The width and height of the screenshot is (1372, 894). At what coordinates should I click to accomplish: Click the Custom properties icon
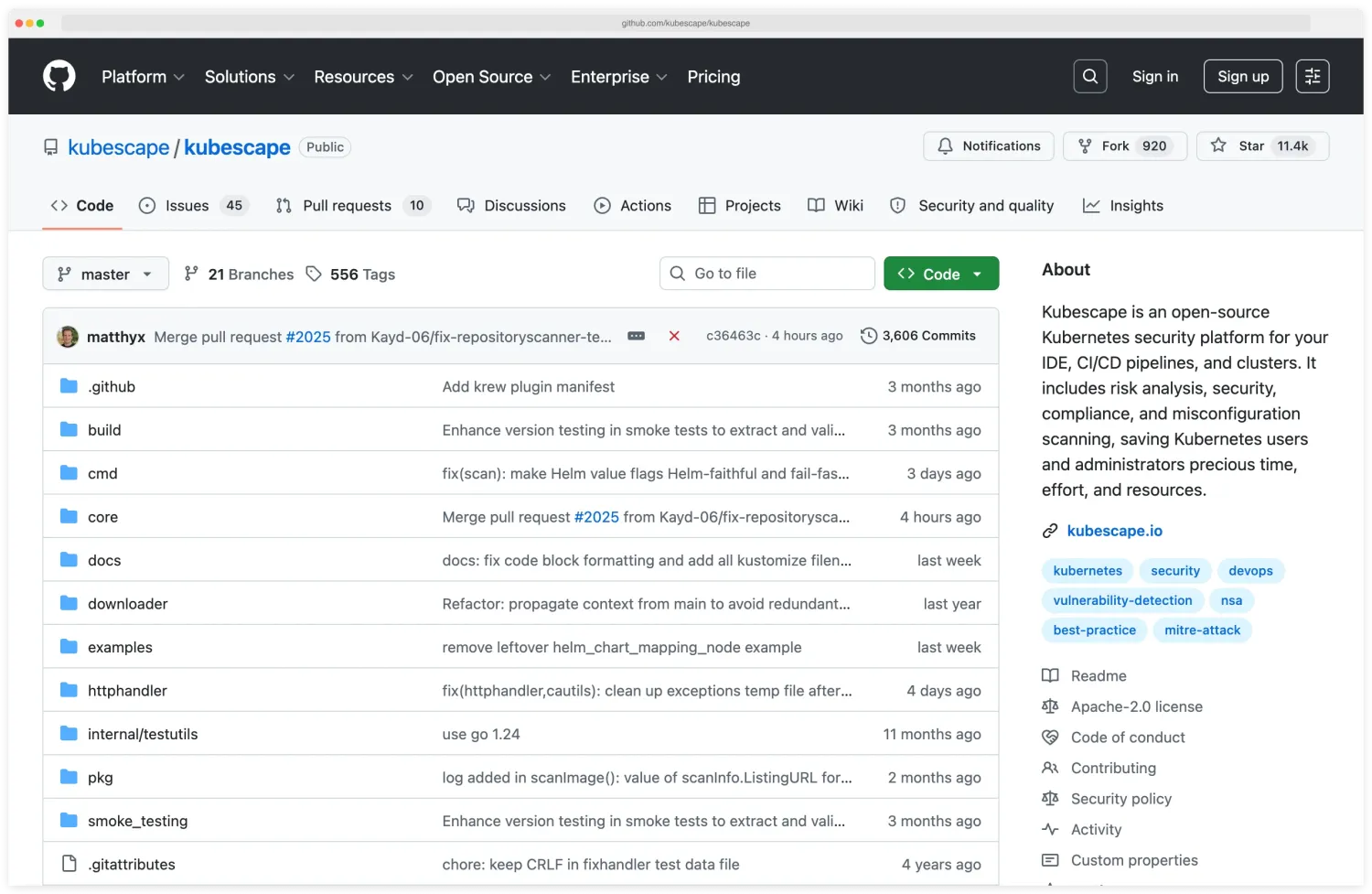[x=1050, y=860]
